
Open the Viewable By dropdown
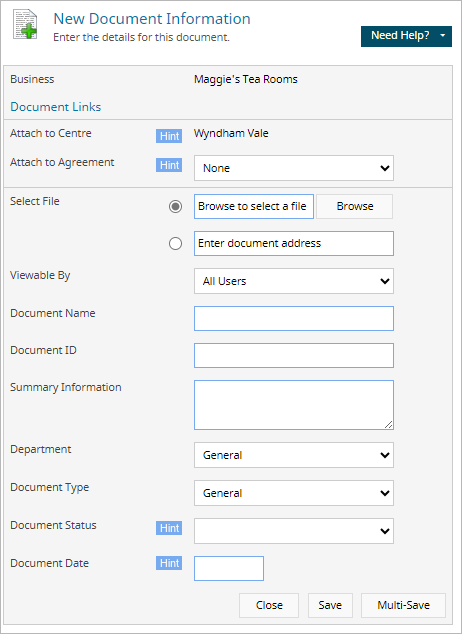coord(294,281)
